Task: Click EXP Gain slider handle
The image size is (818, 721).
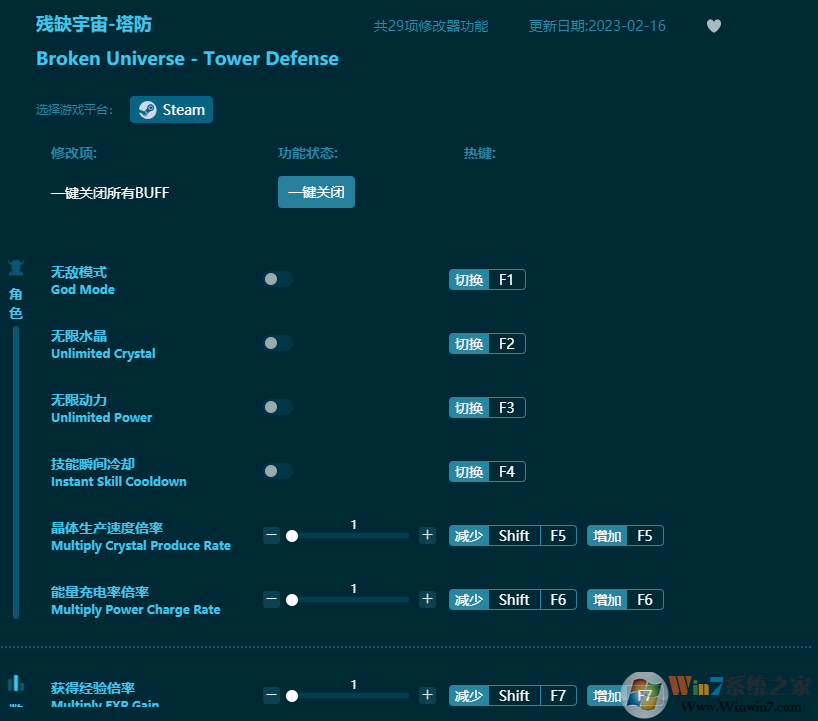Action: 292,696
